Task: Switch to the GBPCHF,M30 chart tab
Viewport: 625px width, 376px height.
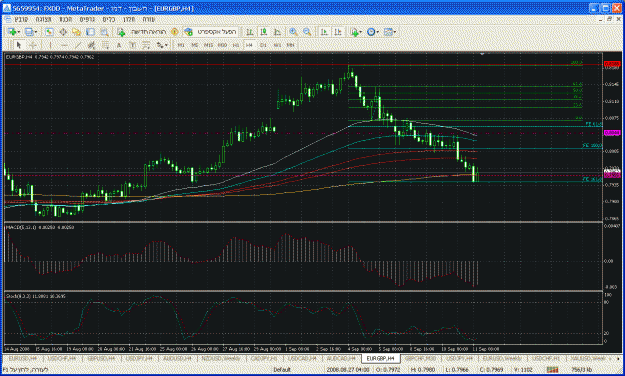Action: point(420,358)
